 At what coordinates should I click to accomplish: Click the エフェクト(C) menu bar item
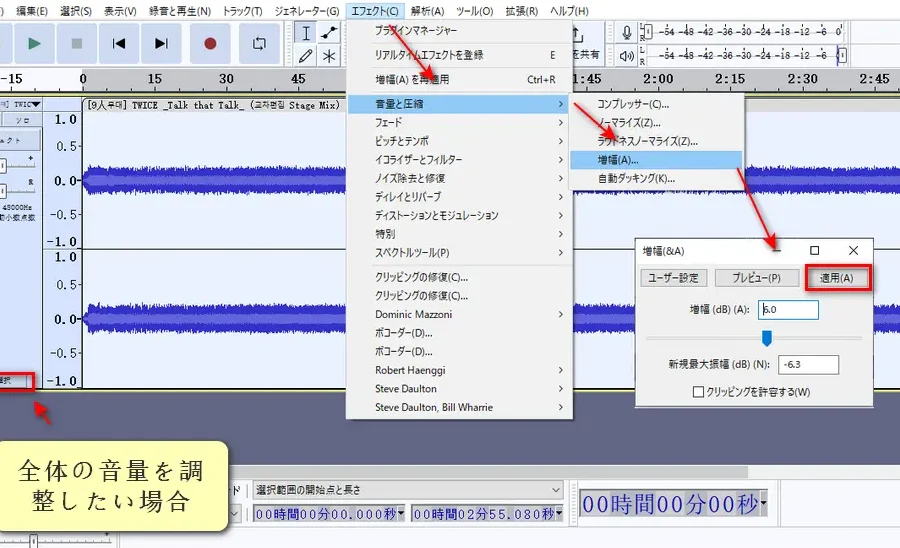pyautogui.click(x=375, y=11)
